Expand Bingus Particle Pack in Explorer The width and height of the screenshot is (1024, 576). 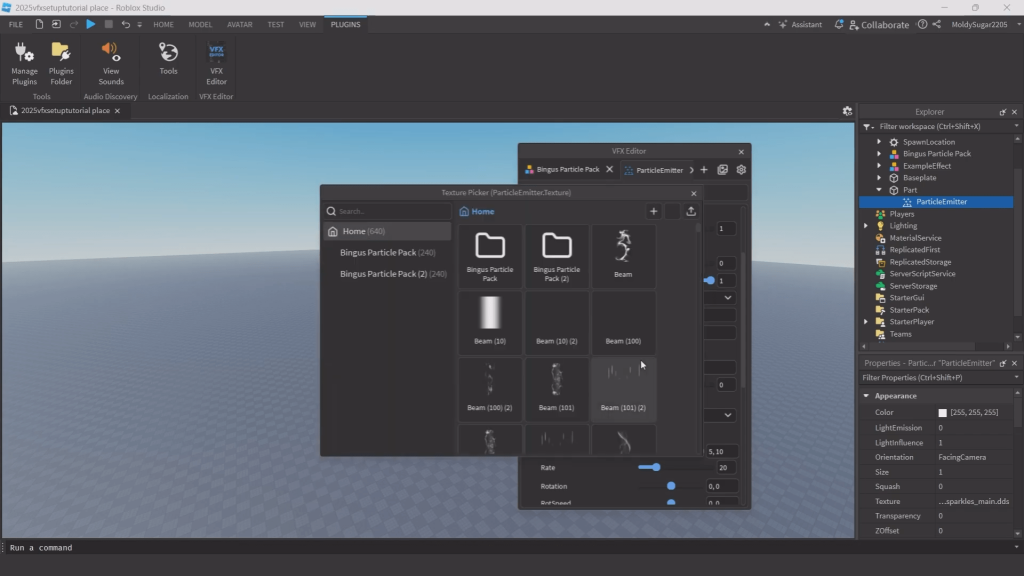[x=879, y=154]
